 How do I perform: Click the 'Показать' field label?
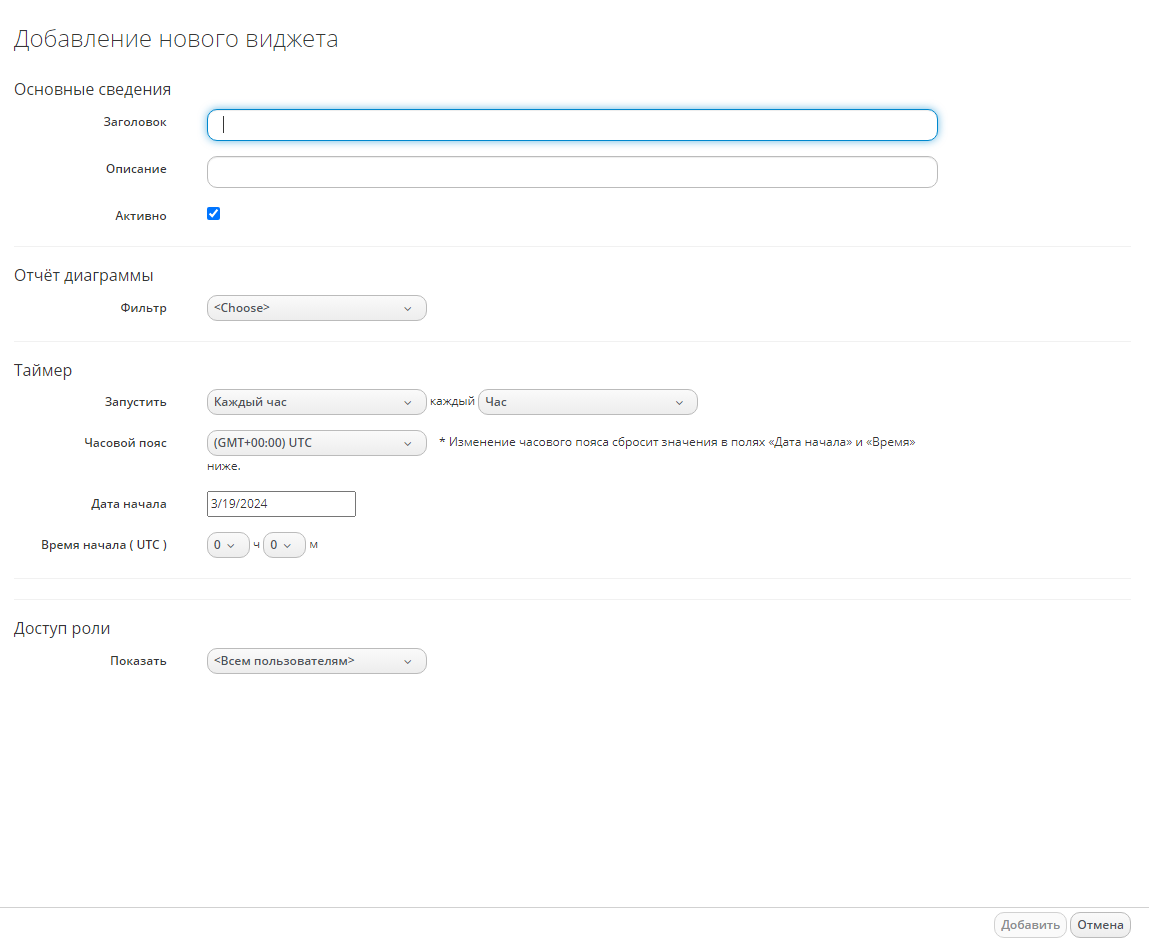[x=138, y=661]
